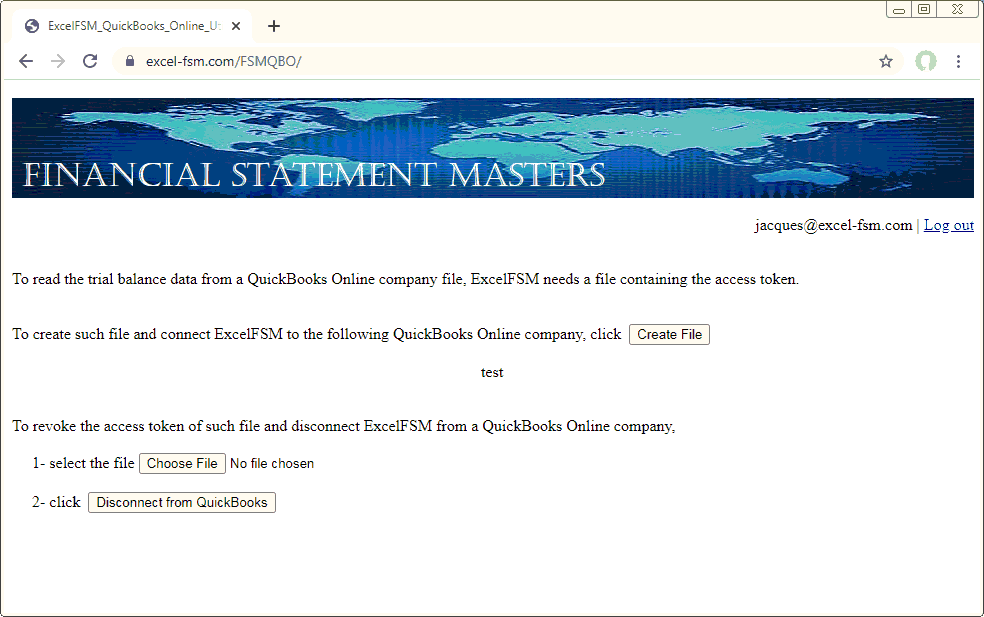This screenshot has width=984, height=617.
Task: Click the globe favicon on the tab
Action: coord(31,26)
